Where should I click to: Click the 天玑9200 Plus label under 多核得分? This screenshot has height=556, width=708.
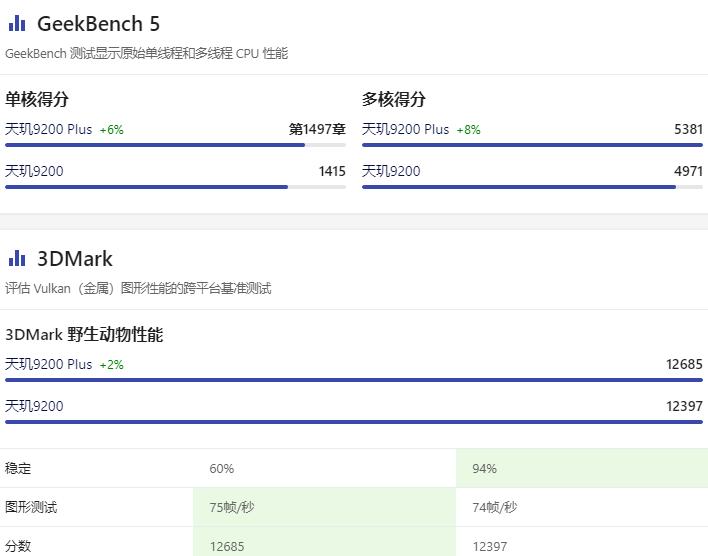tap(405, 130)
